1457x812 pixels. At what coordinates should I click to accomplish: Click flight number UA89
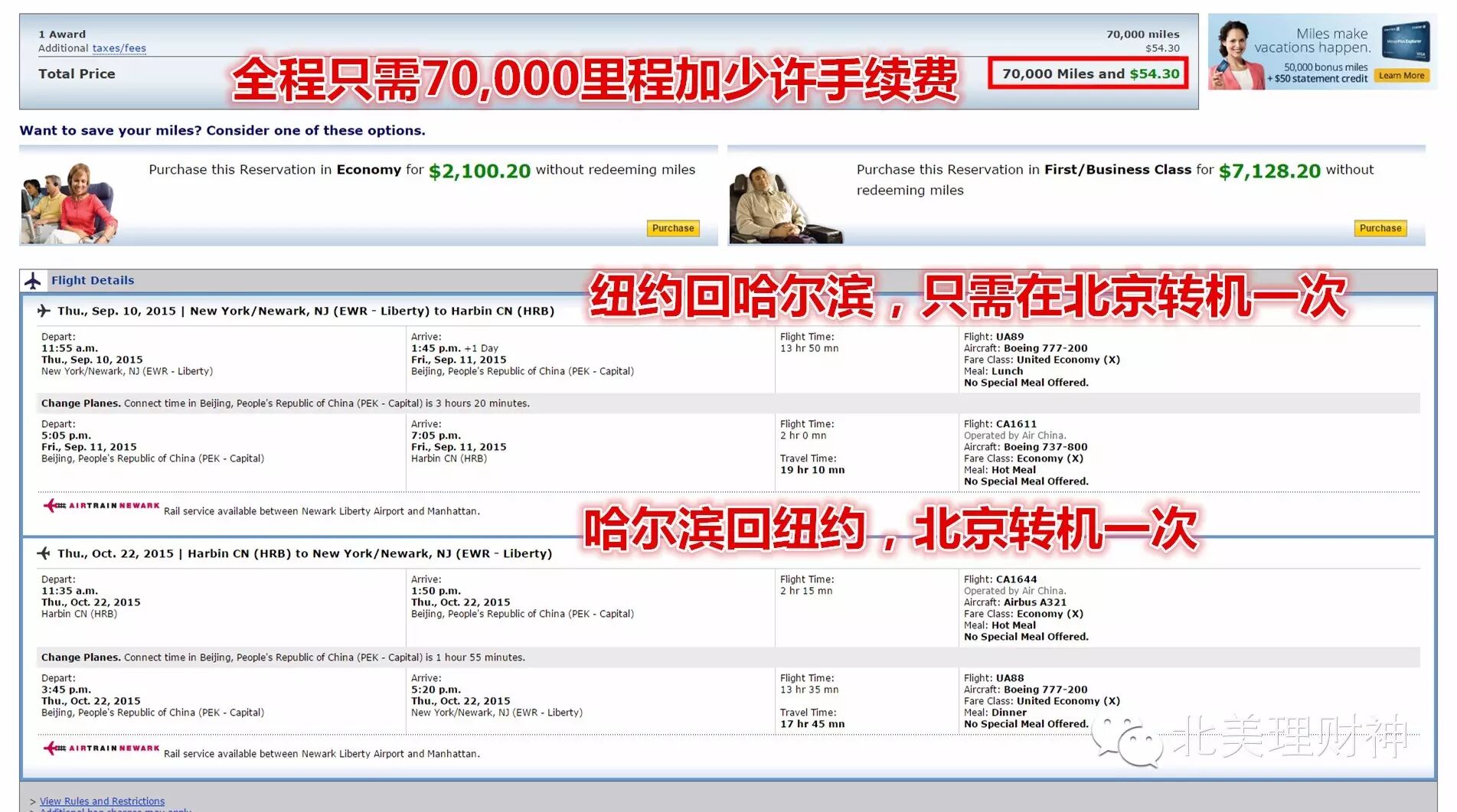[1010, 337]
